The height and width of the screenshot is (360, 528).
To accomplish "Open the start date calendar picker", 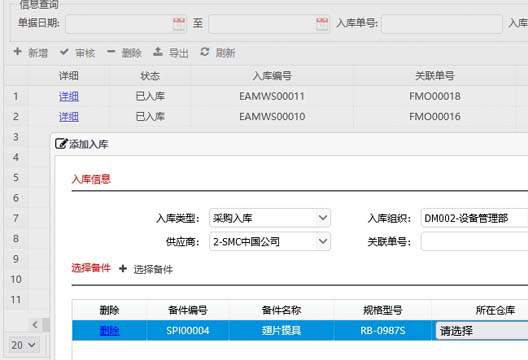I will click(179, 24).
